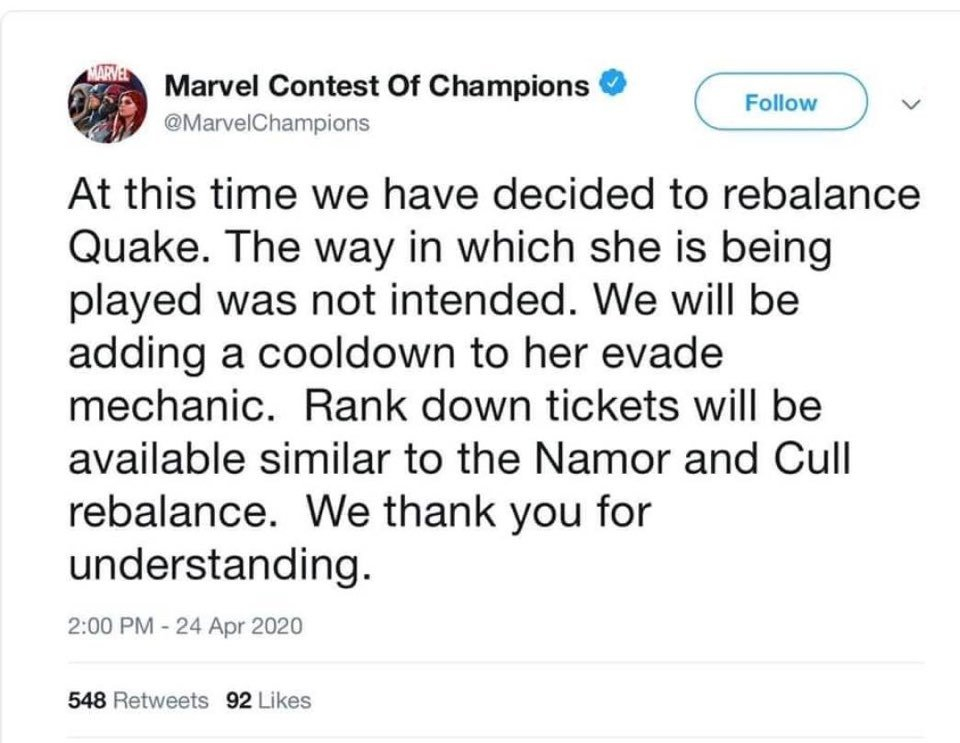The image size is (960, 743).
Task: Click the word 'understanding.' ending the tweet
Action: (220, 564)
